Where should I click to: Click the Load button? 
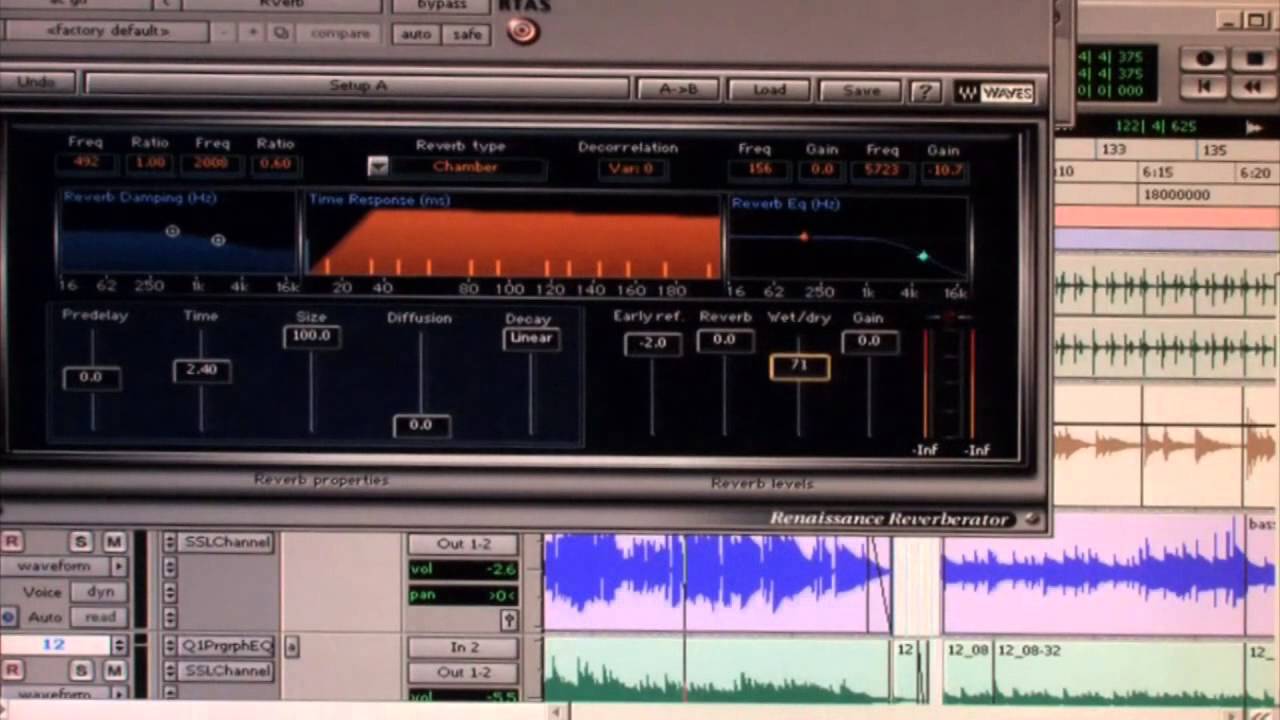pyautogui.click(x=769, y=90)
